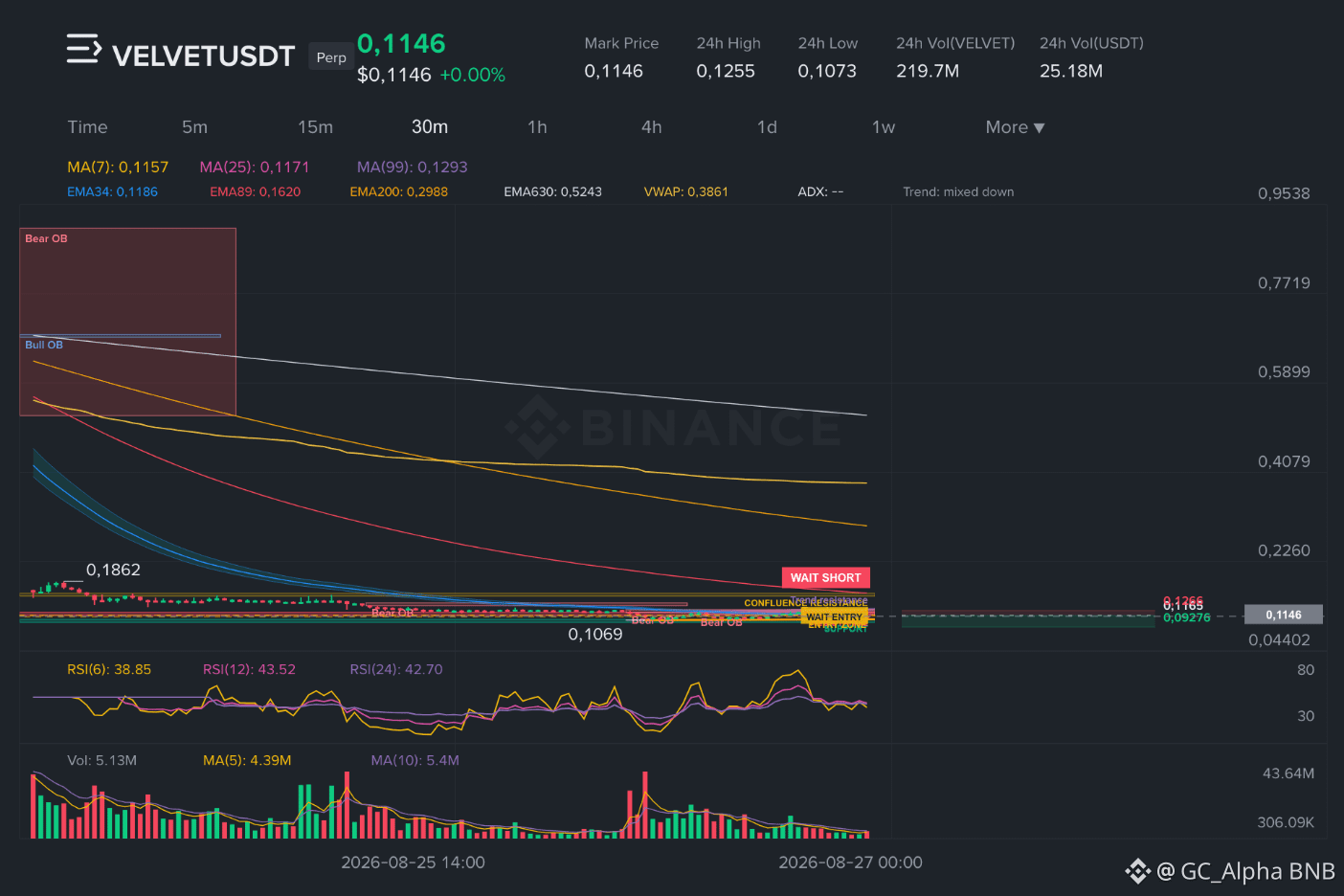Image resolution: width=1344 pixels, height=896 pixels.
Task: Click the volume MA(5): 4.39M label
Action: [x=247, y=760]
